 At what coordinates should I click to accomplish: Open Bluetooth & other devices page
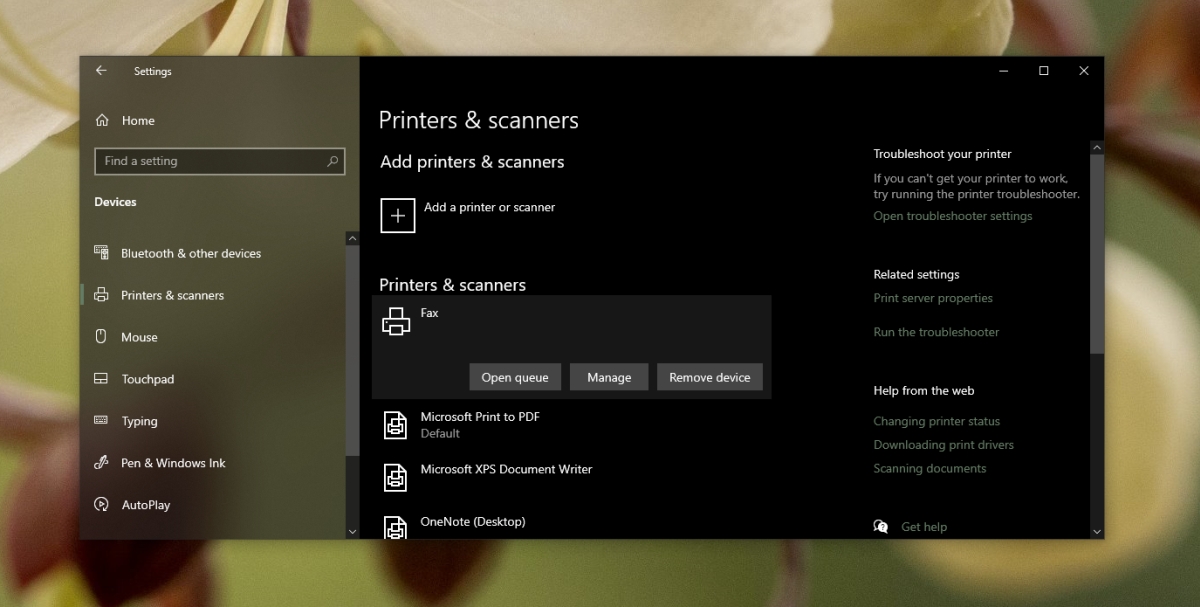pos(191,253)
